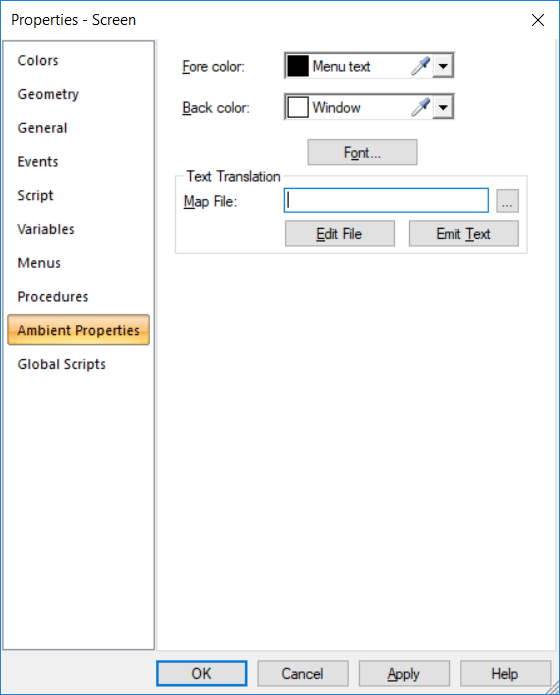Browse for a Map File with ellipsis button
This screenshot has width=560, height=695.
coord(507,201)
